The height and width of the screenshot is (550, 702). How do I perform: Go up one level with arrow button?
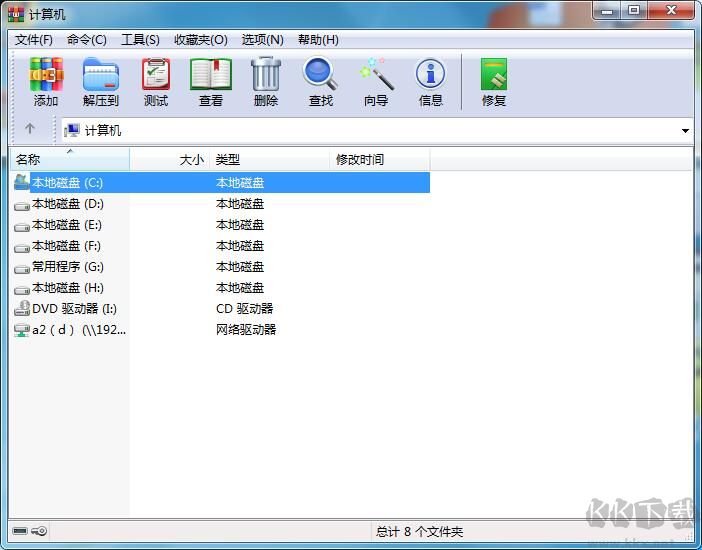point(30,129)
